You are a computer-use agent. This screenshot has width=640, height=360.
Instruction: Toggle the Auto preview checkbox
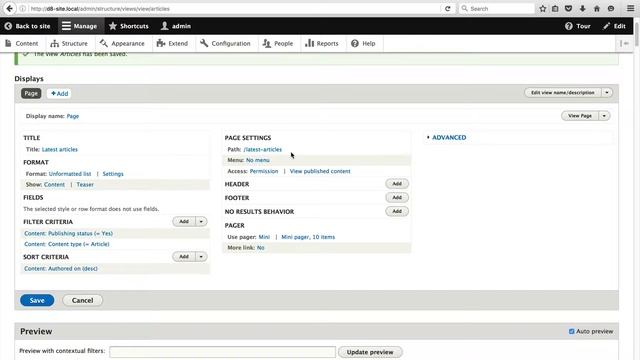click(571, 331)
